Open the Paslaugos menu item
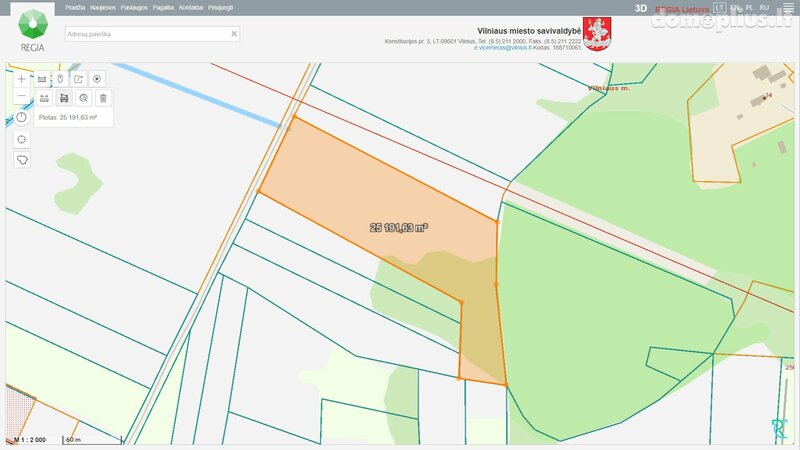 click(x=134, y=8)
